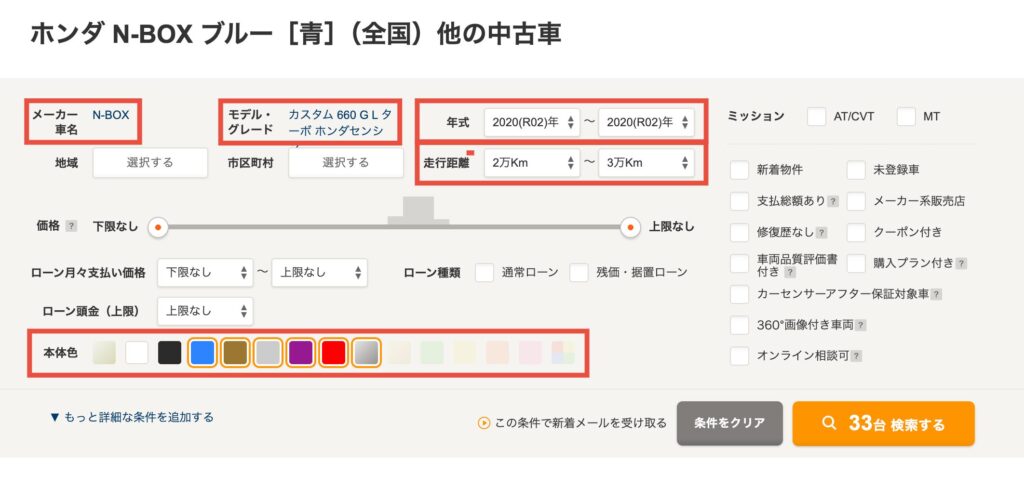Open monthly loan payment 下限なし dropdown
This screenshot has width=1024, height=501.
[x=205, y=272]
